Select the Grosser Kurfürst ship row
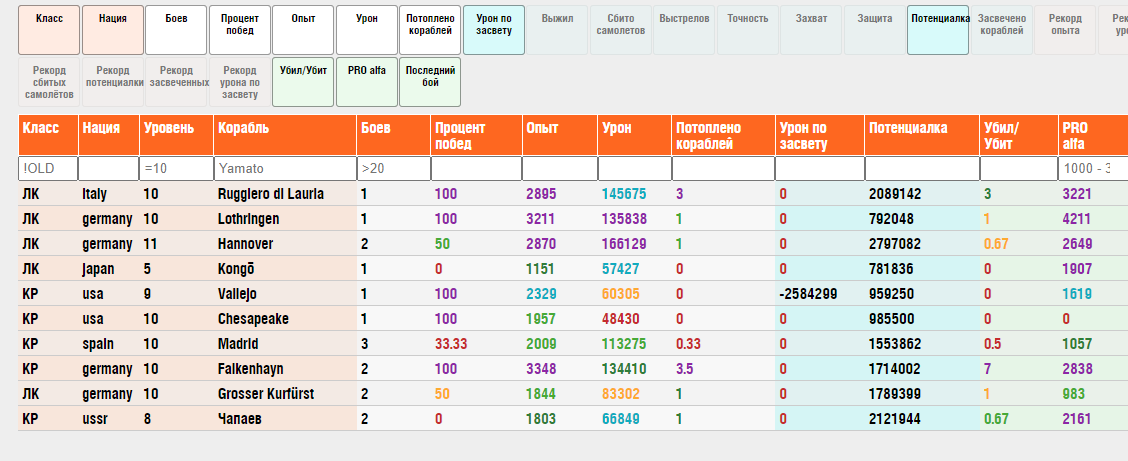The image size is (1128, 461). 265,394
